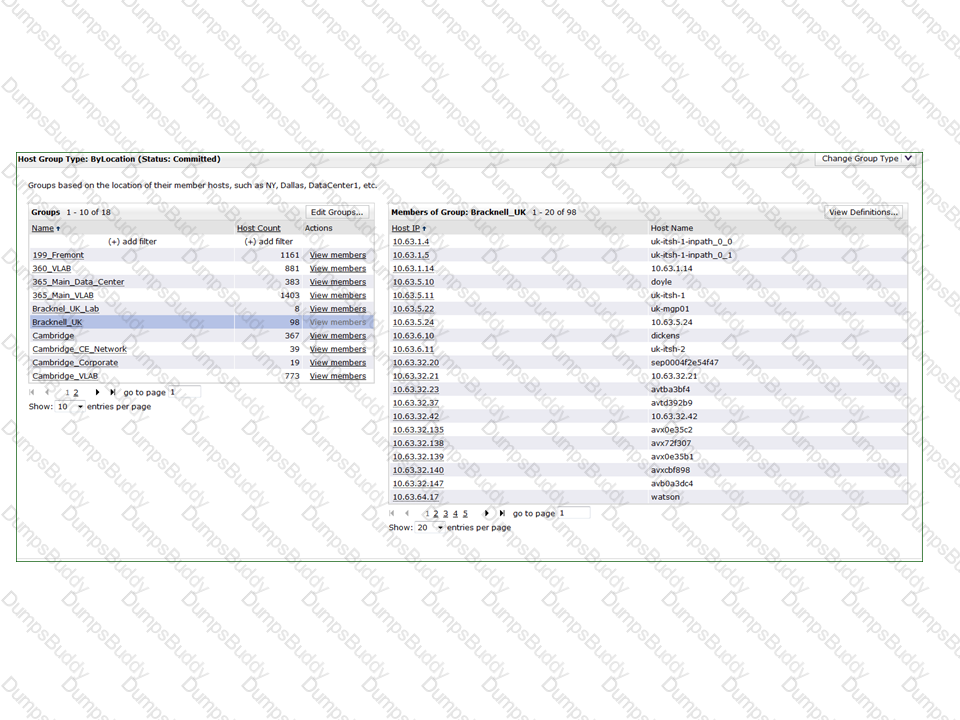The height and width of the screenshot is (720, 960).
Task: Open host IP 10.63.32.140
Action: click(418, 471)
